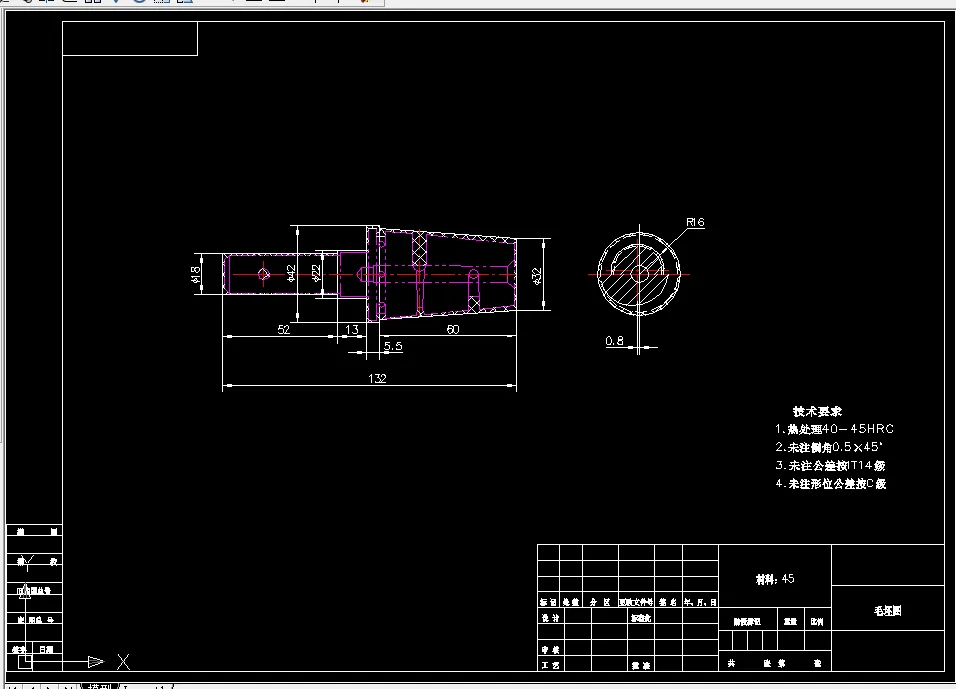Click the ø18 diameter dimension
Viewport: 956px width, 689px height.
click(x=196, y=274)
